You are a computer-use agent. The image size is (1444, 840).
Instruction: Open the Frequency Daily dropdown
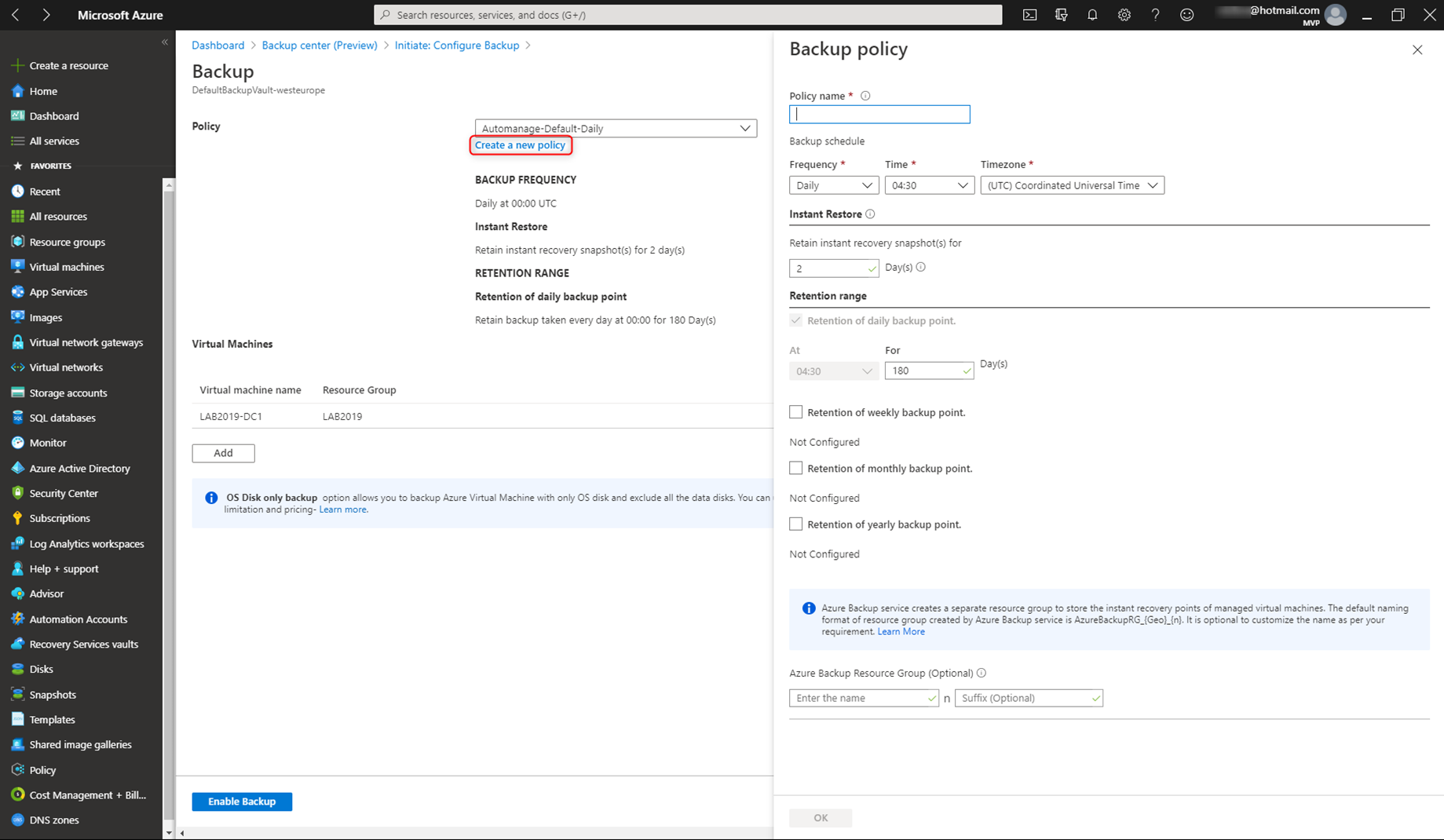pos(834,185)
